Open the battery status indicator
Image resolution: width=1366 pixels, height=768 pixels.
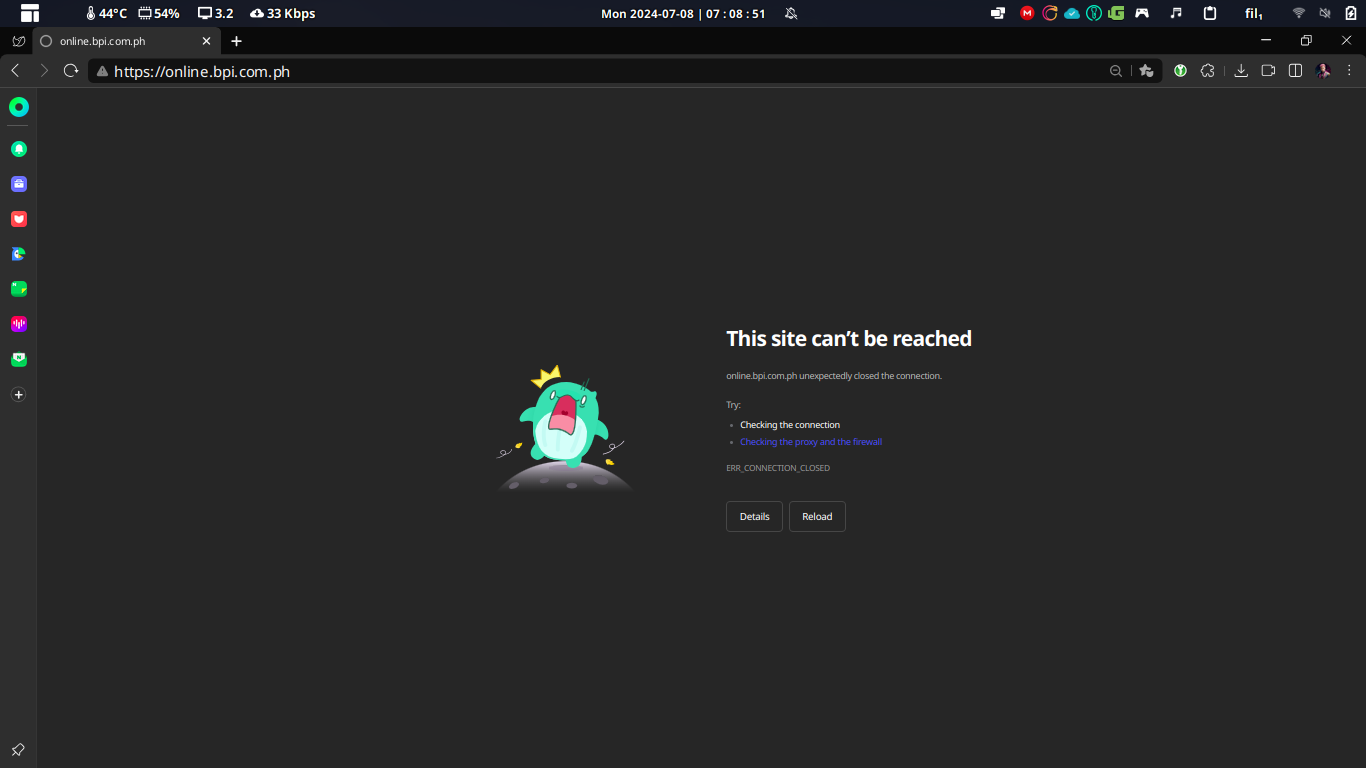click(x=1351, y=13)
